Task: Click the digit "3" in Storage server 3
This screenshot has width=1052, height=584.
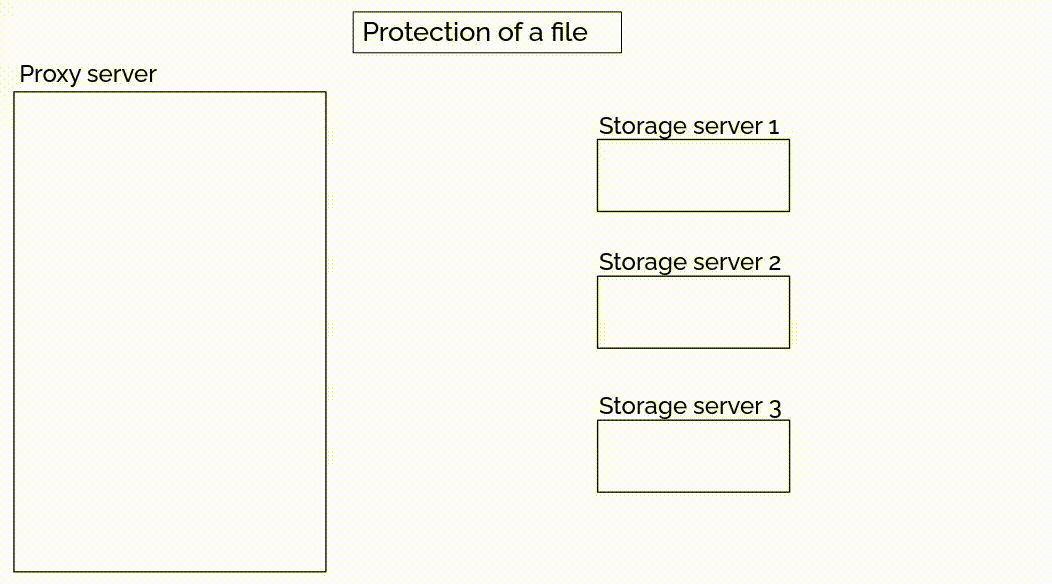Action: click(775, 407)
